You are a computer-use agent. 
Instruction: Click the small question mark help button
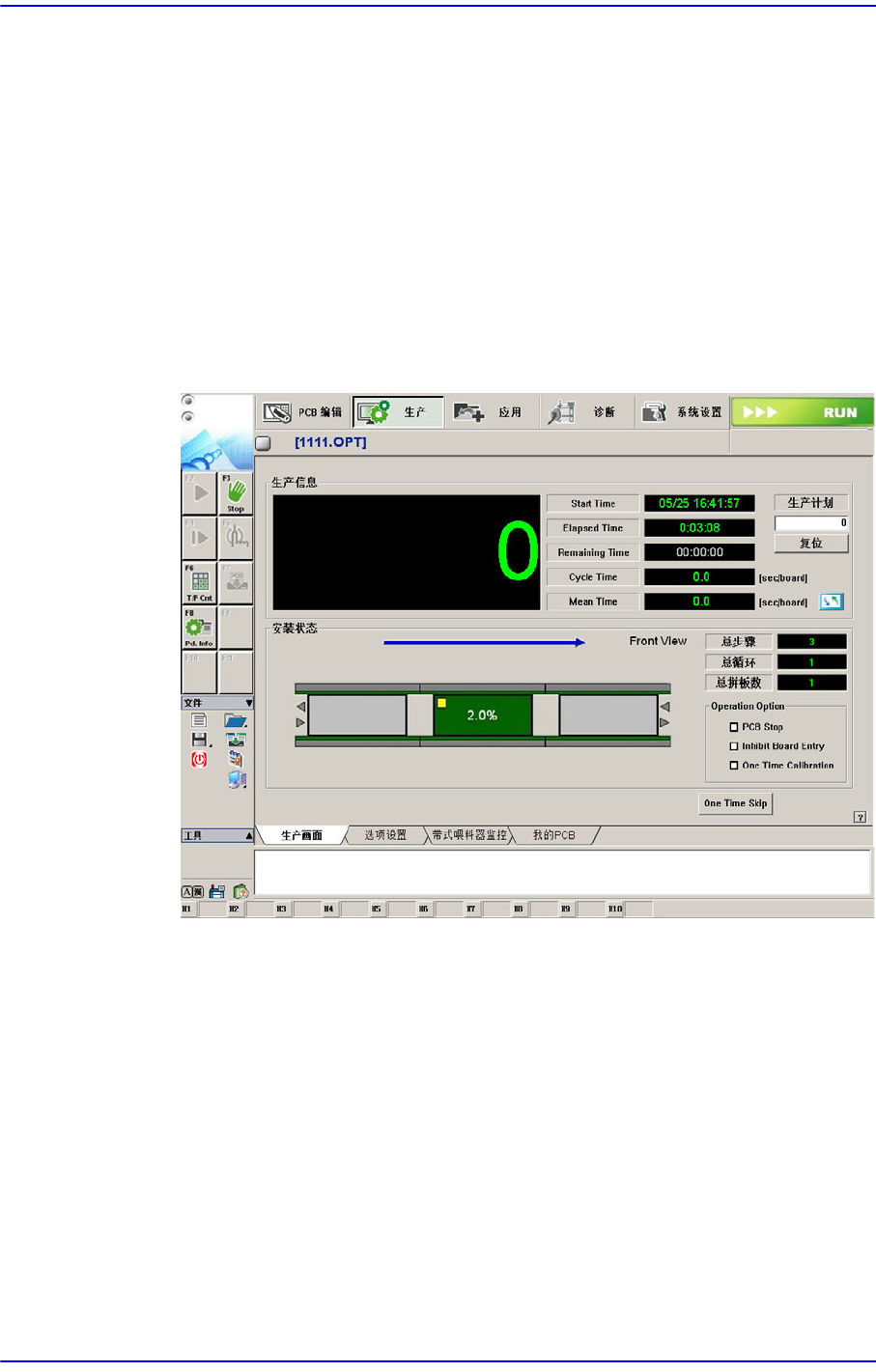860,817
